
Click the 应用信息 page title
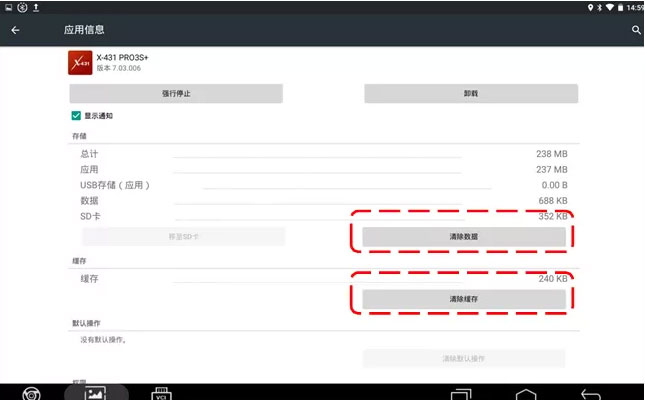84,30
